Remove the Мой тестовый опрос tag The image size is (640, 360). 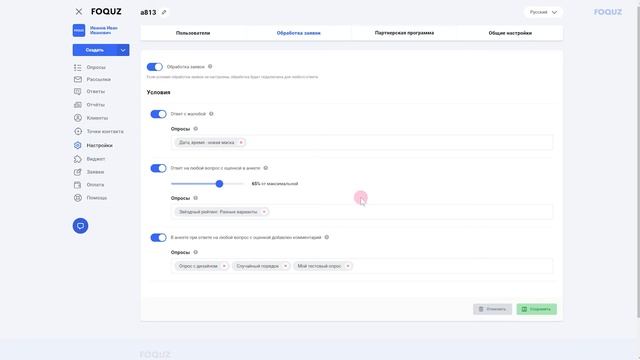tap(348, 266)
